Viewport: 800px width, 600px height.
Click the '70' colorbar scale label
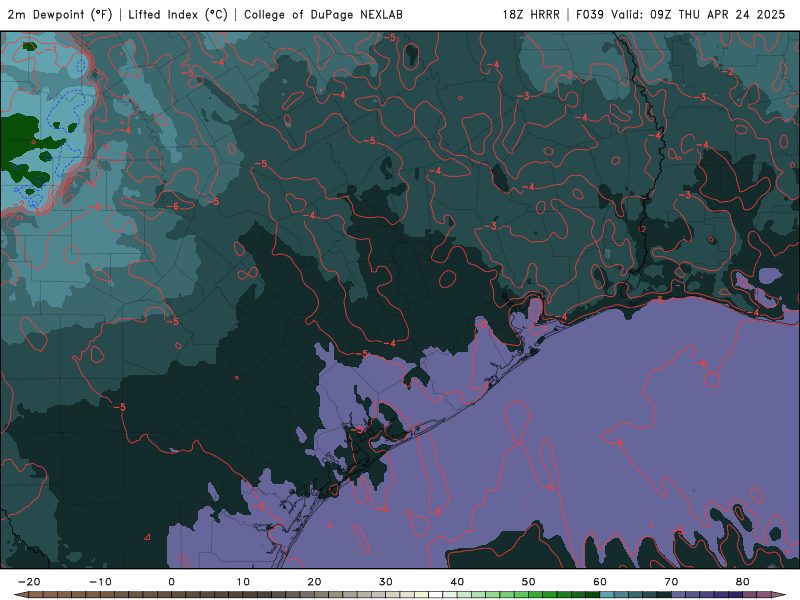[671, 582]
